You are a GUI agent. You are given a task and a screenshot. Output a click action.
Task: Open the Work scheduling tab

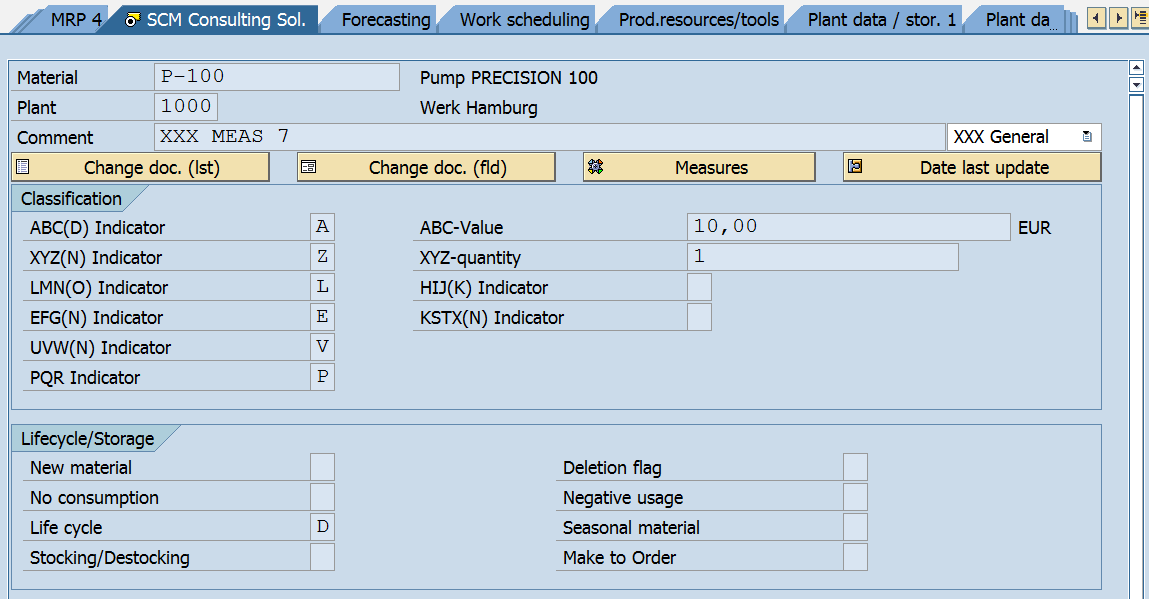click(524, 20)
